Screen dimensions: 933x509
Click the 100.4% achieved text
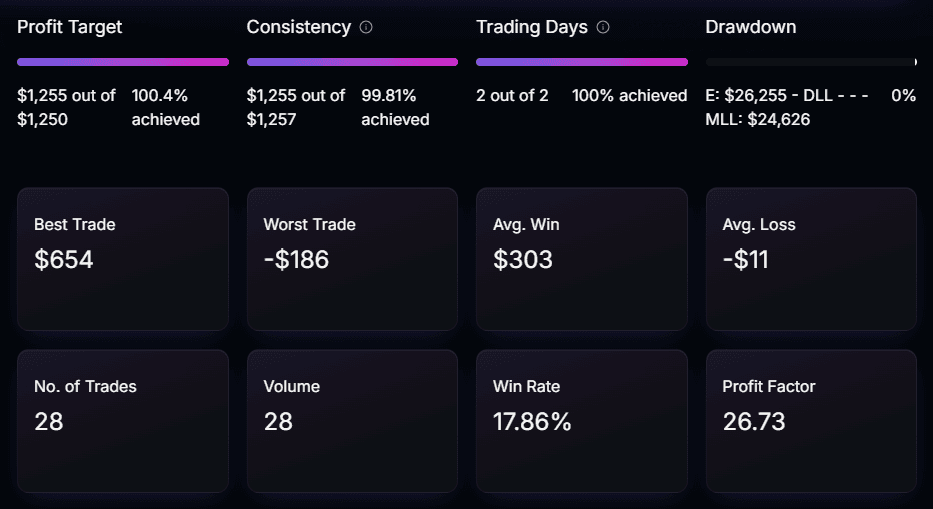coord(166,108)
